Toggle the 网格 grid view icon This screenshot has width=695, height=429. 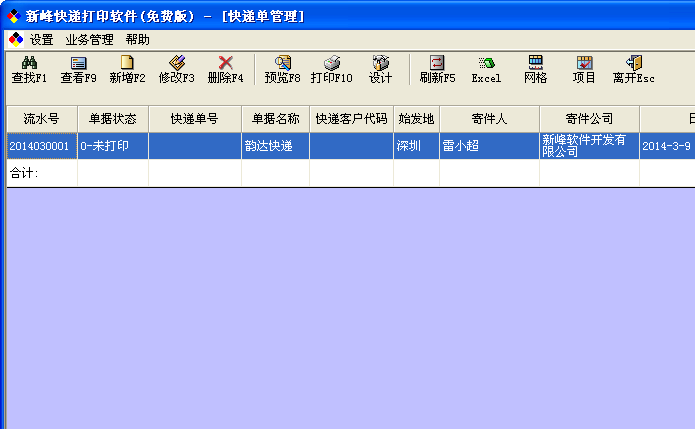(x=535, y=63)
